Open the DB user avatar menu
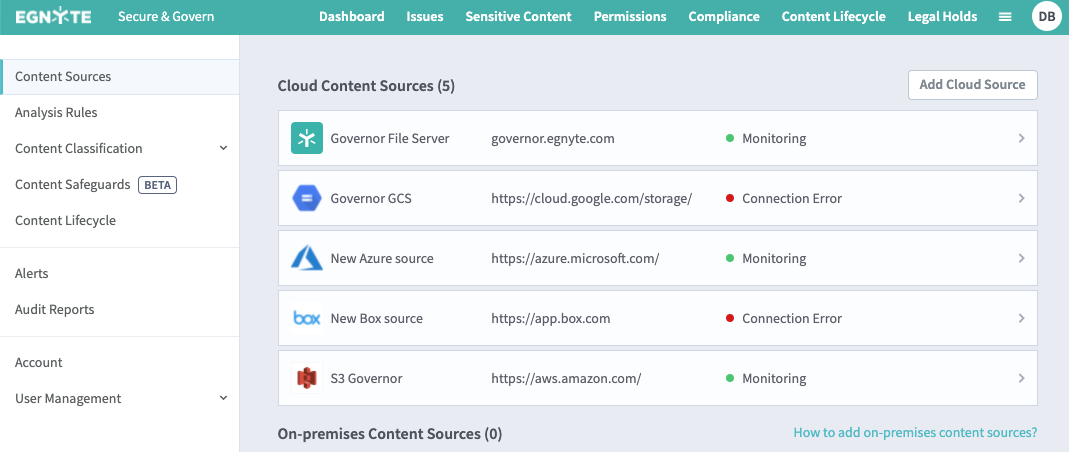 click(1046, 17)
